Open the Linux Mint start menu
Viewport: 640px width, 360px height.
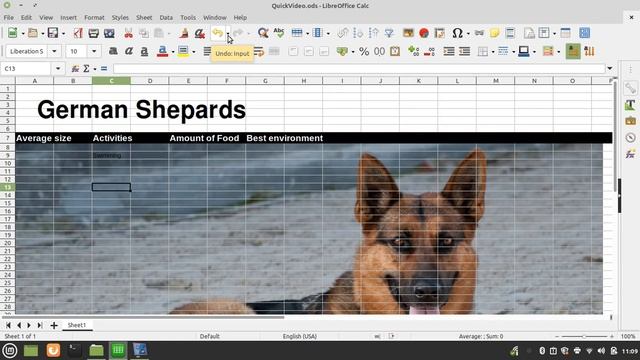click(x=10, y=350)
